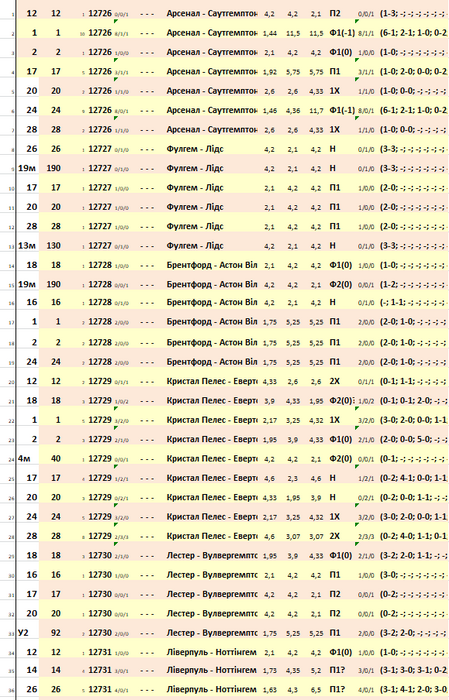Screen dimensions: 449x700
Task: Click 190 in the Брентфорд - Астон Віл row
Action: click(x=54, y=284)
